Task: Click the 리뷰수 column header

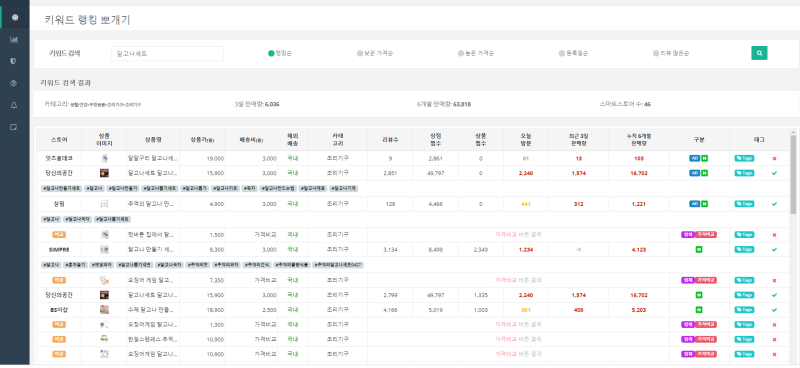Action: click(390, 139)
